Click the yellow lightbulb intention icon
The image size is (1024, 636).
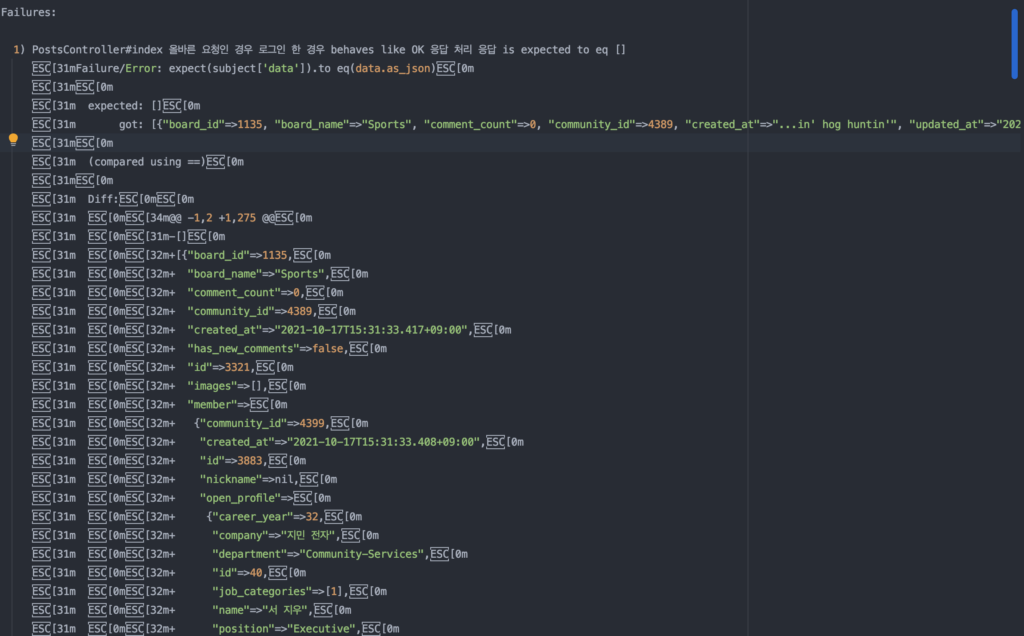(13, 139)
